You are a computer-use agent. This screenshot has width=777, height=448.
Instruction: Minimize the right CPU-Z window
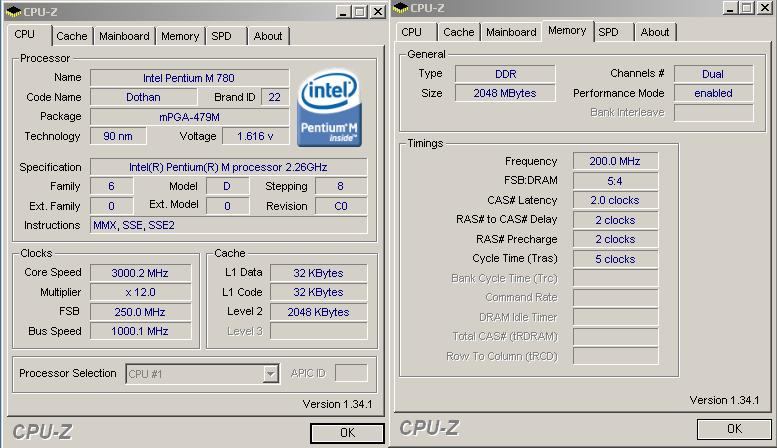730,7
